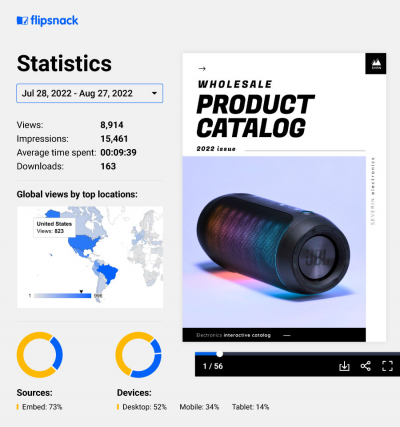Click the flipsnack logo
This screenshot has height=427, width=400.
coord(47,21)
